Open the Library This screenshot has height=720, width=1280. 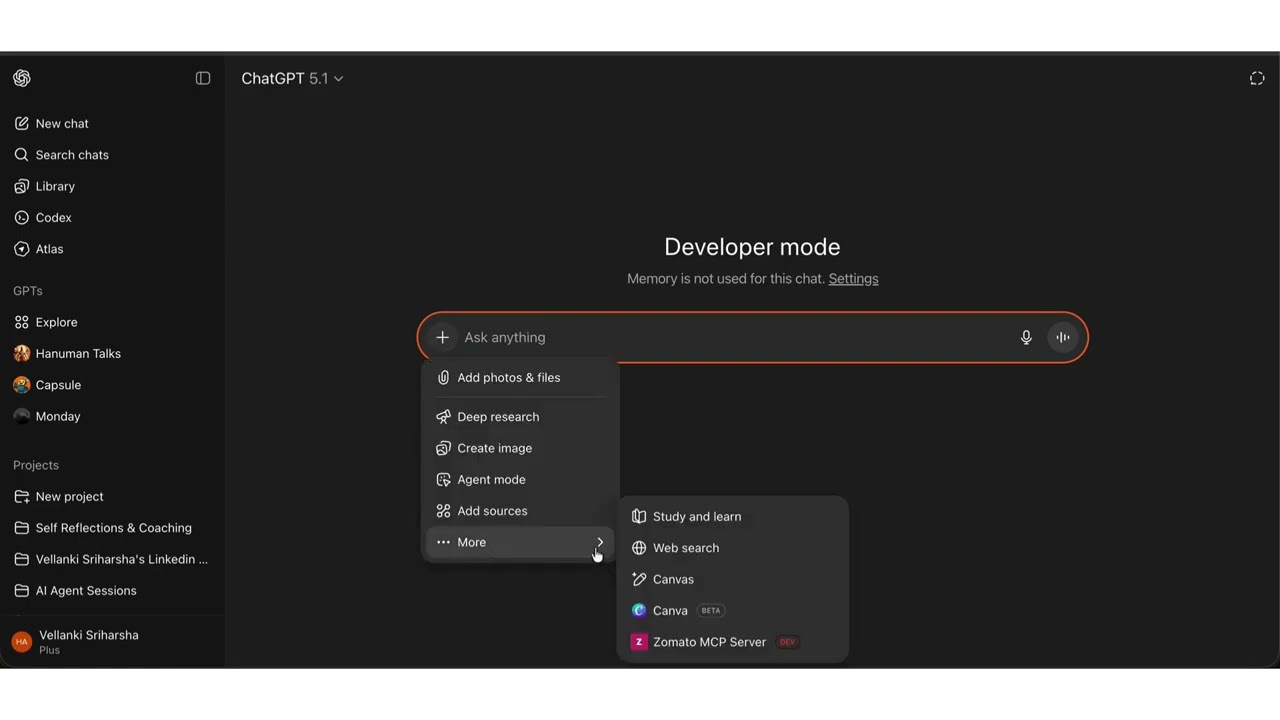pos(112,186)
